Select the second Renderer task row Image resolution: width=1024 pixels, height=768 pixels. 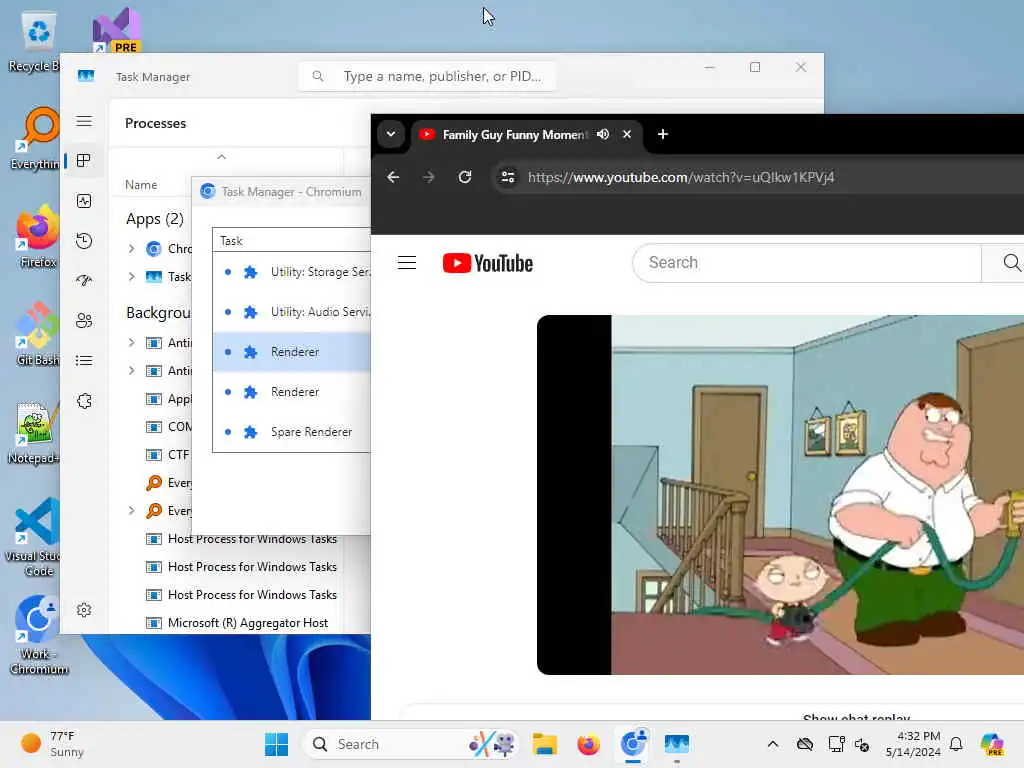[292, 392]
